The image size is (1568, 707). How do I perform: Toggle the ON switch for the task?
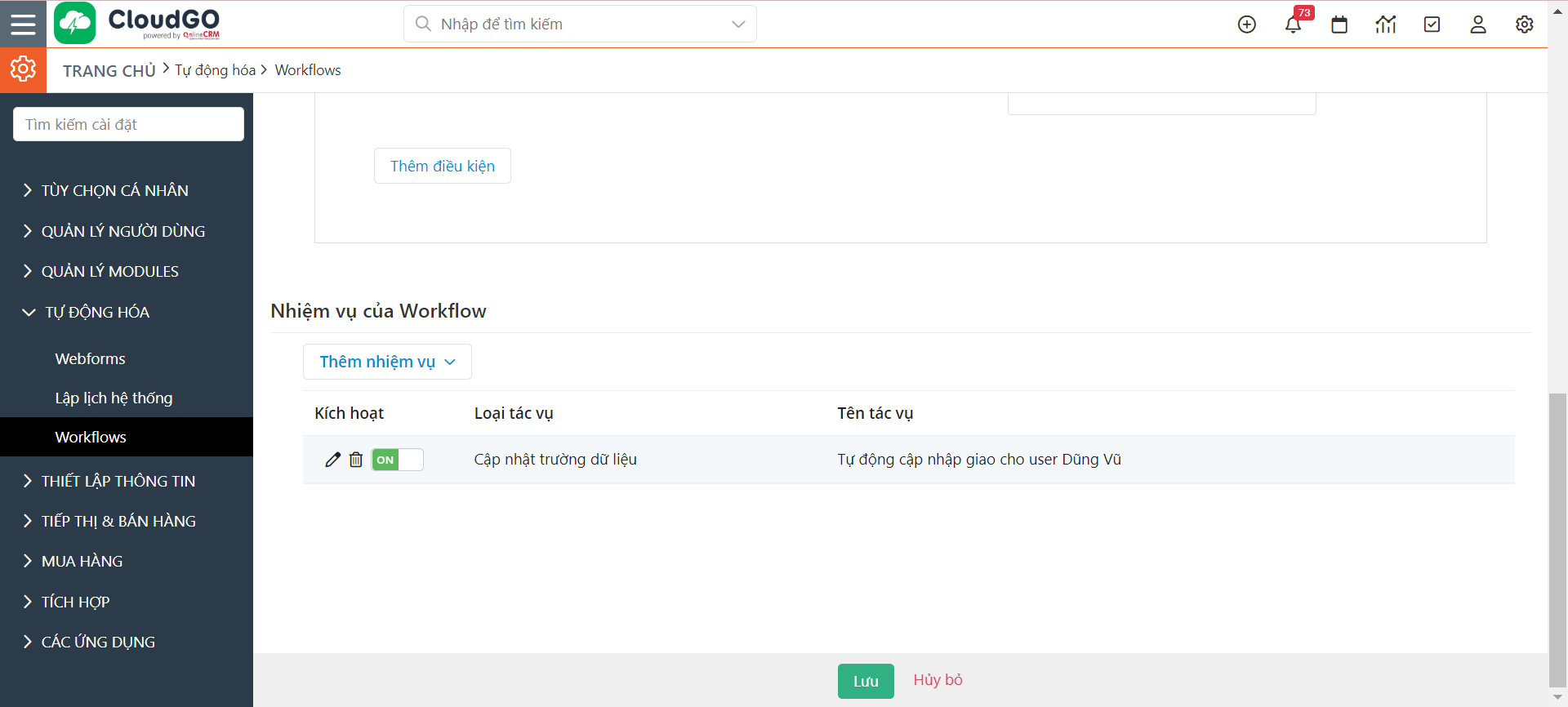[x=398, y=460]
